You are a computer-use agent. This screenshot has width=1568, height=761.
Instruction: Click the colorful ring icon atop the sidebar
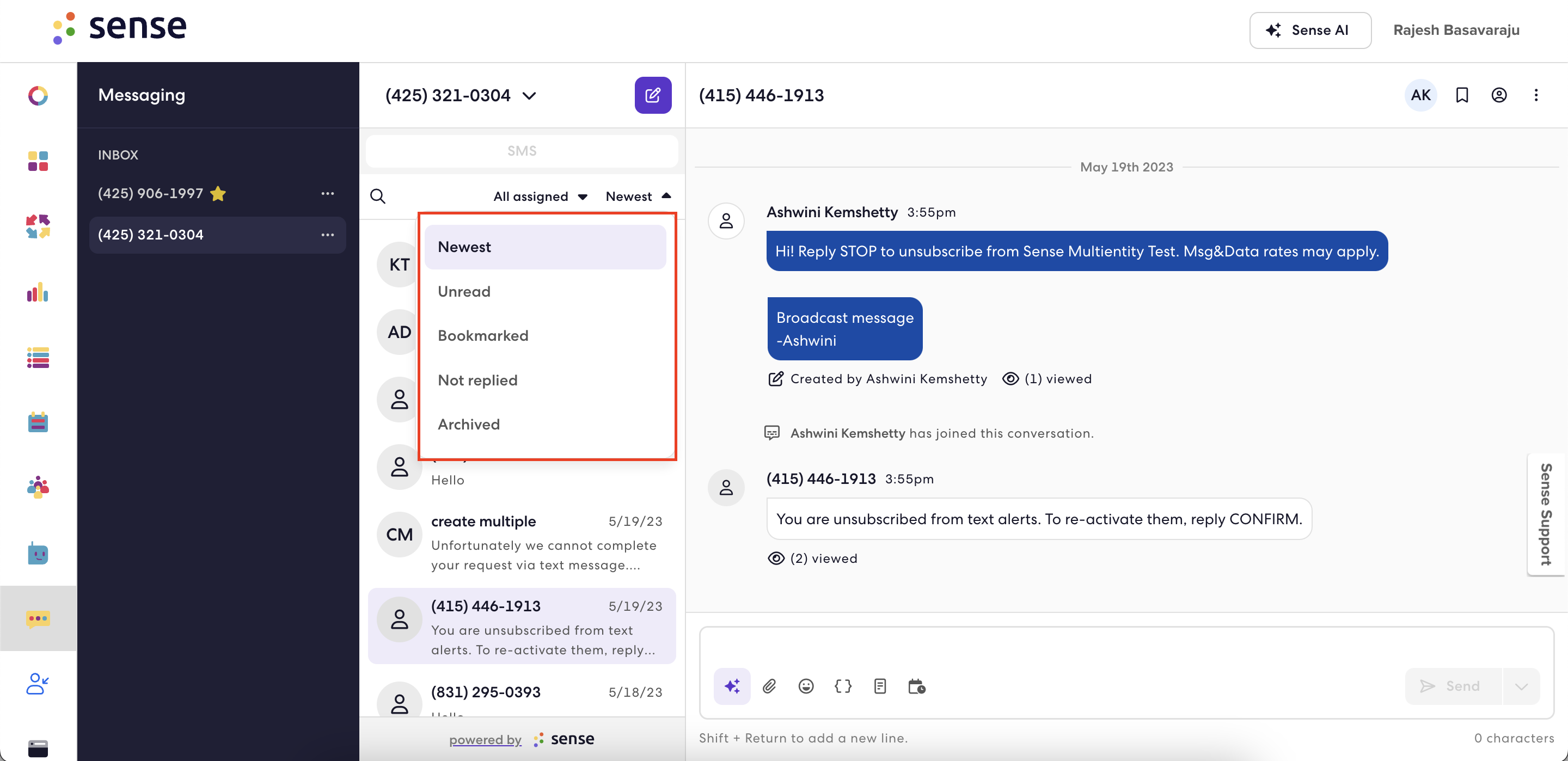click(38, 96)
